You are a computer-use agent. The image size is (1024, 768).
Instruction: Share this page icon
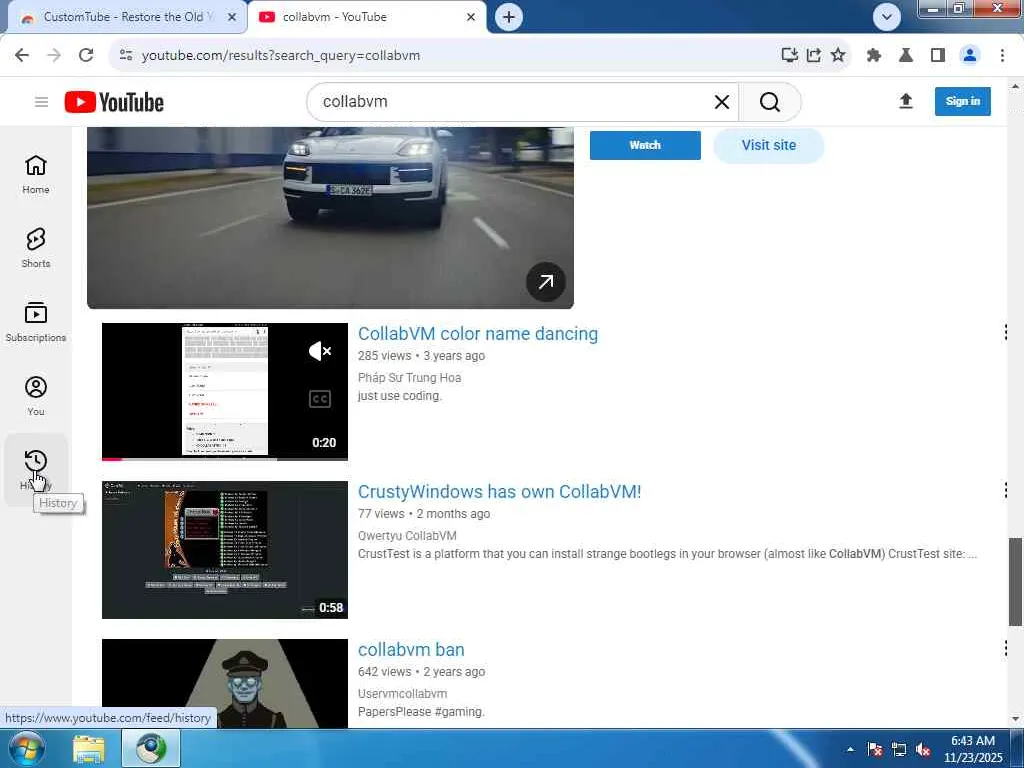[x=814, y=55]
